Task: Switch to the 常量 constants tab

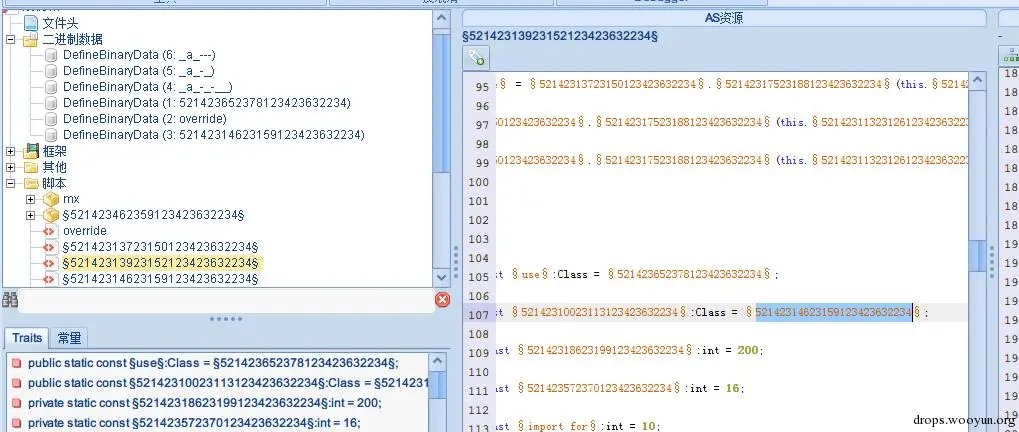Action: tap(69, 338)
